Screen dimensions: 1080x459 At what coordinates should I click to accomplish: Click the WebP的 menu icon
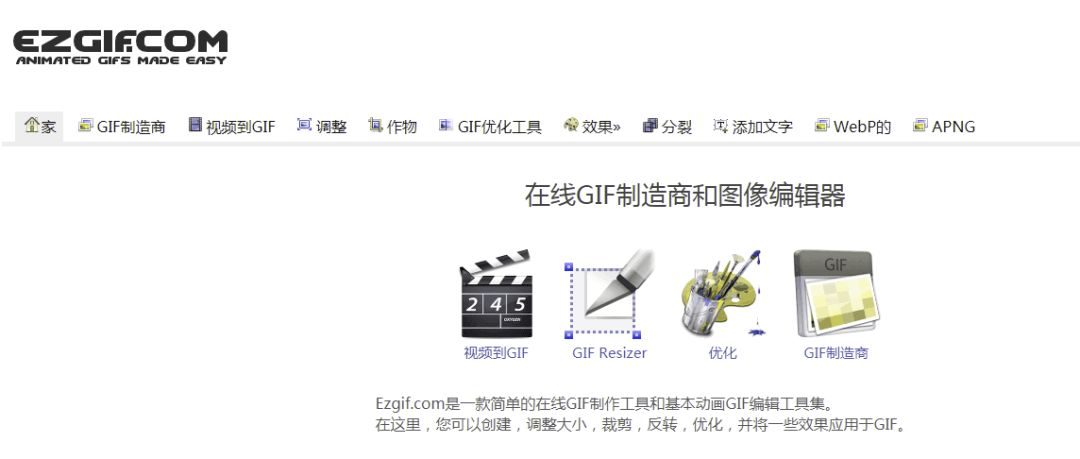coord(822,125)
